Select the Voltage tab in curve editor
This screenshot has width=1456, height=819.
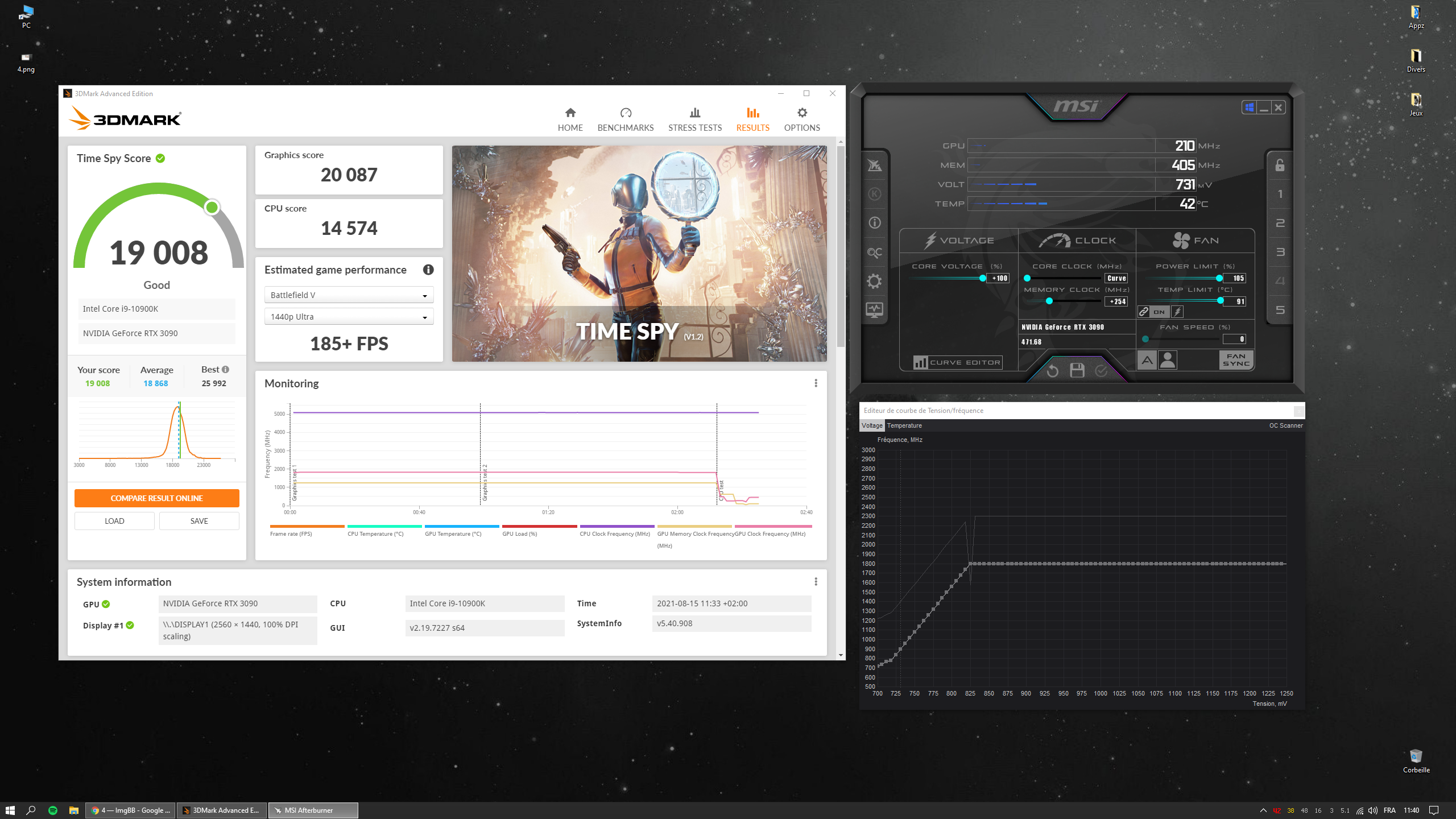click(x=872, y=425)
